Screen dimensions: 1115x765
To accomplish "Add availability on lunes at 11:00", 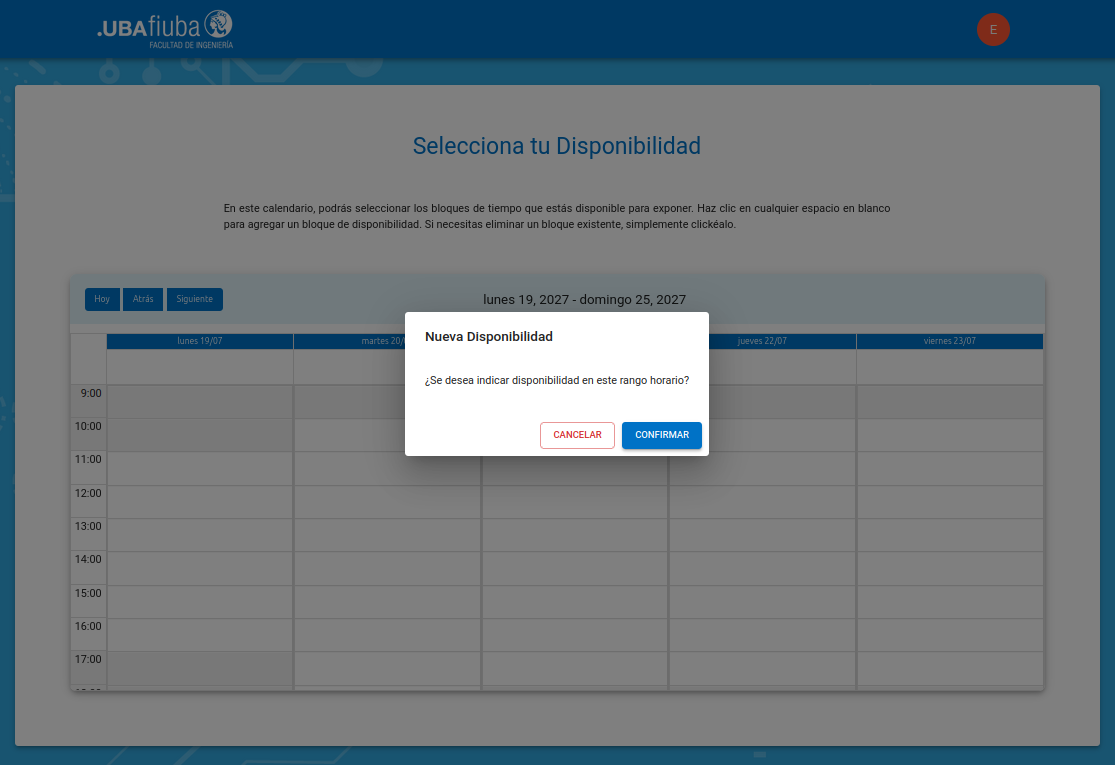I will pyautogui.click(x=199, y=468).
